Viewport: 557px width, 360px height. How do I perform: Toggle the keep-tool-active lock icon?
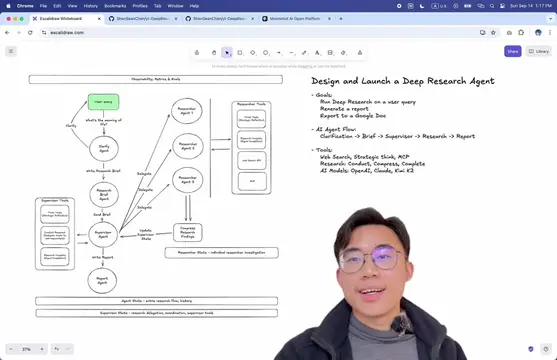tap(197, 53)
